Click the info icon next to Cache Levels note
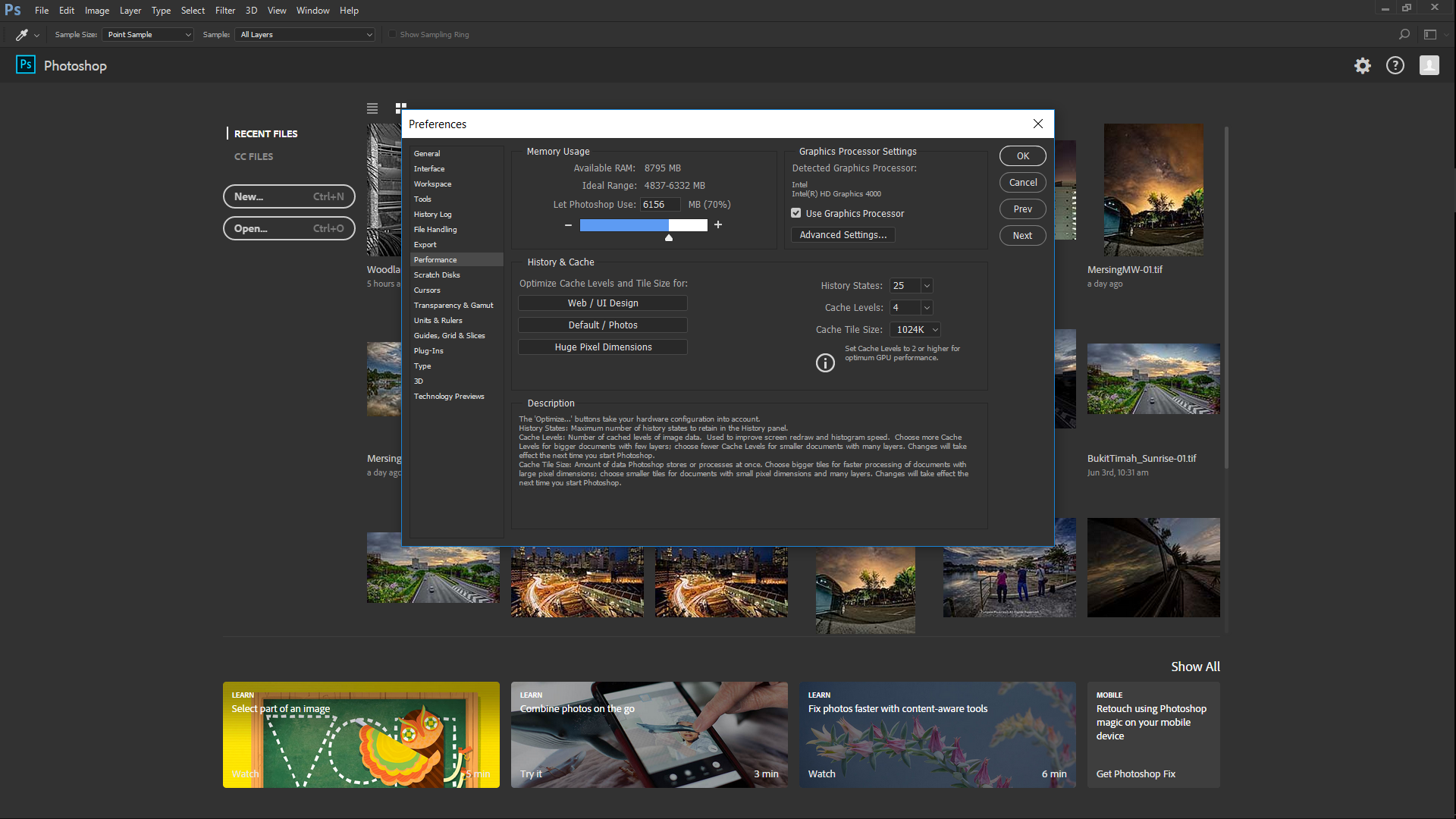The height and width of the screenshot is (819, 1456). pyautogui.click(x=825, y=363)
